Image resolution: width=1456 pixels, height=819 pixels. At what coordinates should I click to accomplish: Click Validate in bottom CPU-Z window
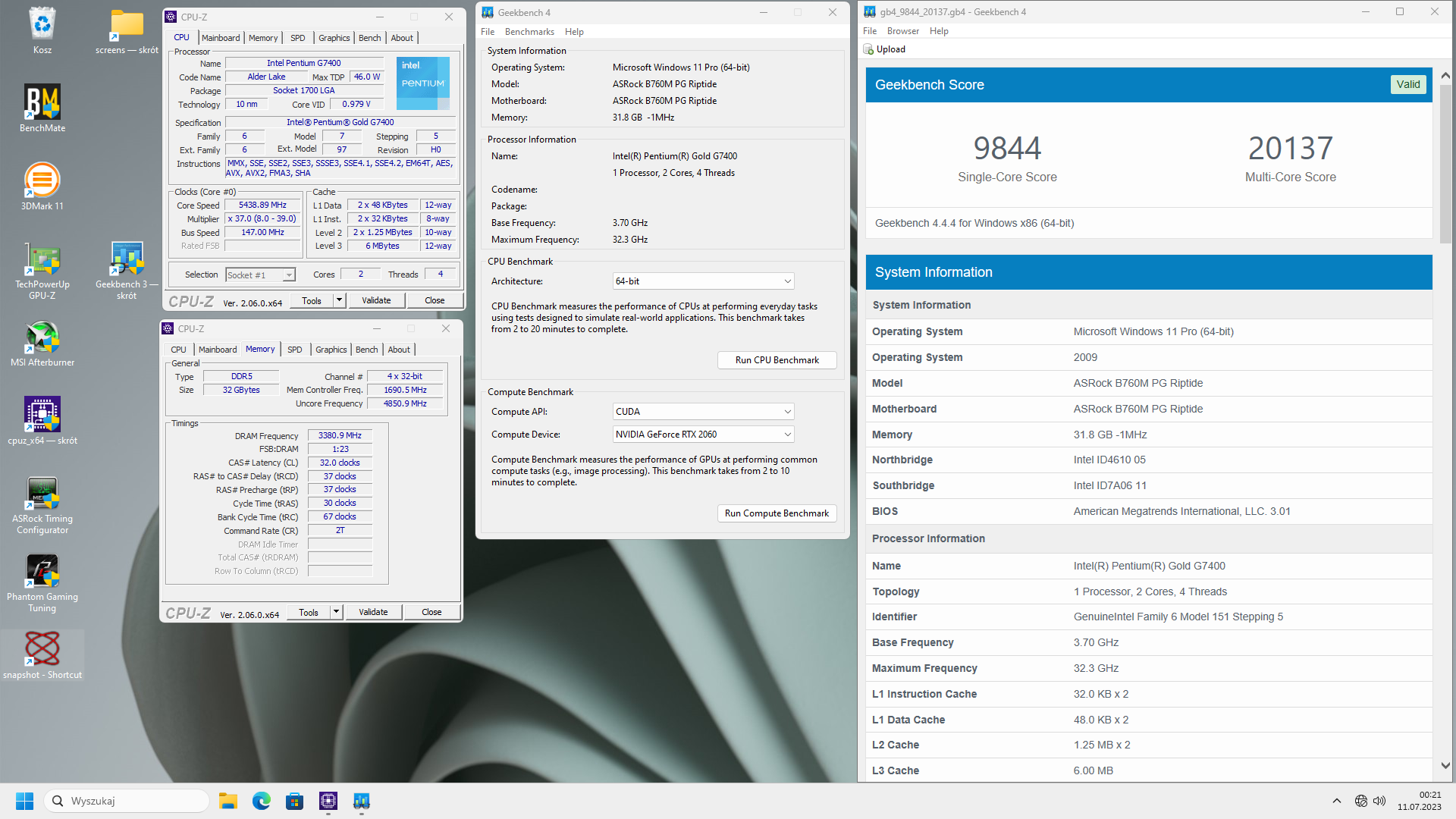373,612
